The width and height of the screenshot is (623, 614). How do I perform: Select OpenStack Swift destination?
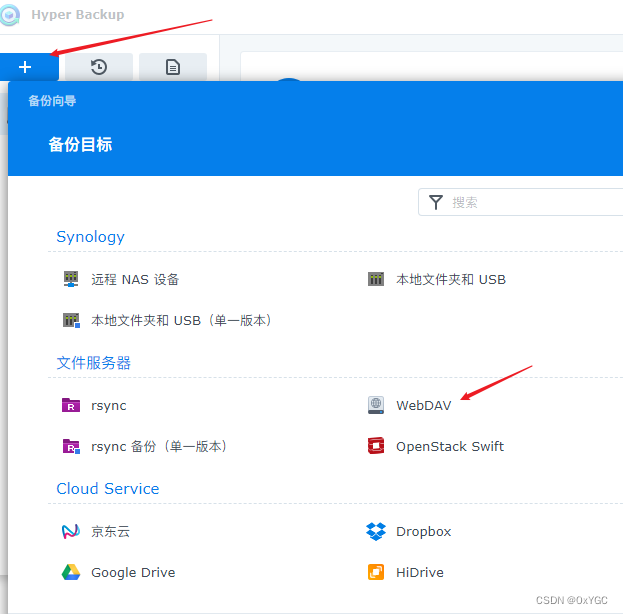click(x=450, y=446)
